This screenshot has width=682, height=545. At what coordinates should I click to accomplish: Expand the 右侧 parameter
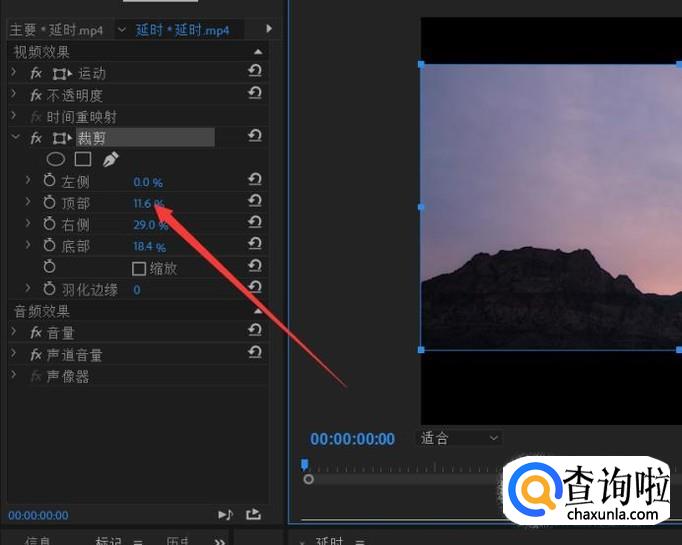pos(28,223)
